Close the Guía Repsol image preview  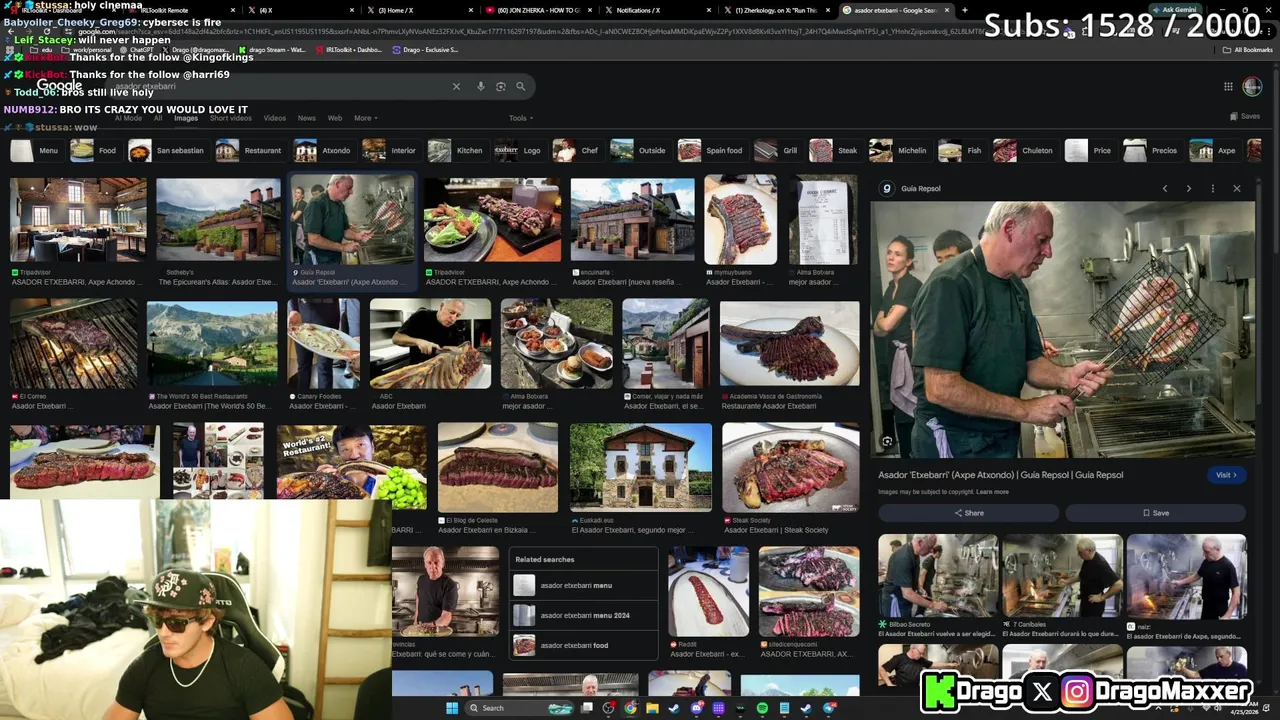[1236, 188]
